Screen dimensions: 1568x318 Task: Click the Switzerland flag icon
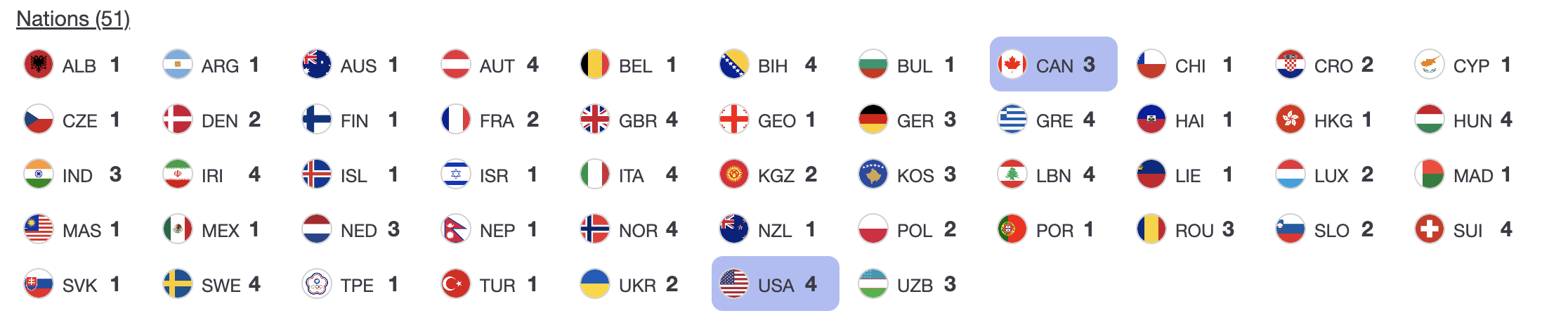pyautogui.click(x=1430, y=229)
